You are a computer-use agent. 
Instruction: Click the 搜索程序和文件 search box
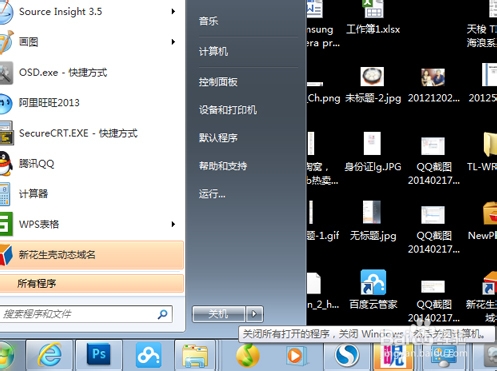86,314
